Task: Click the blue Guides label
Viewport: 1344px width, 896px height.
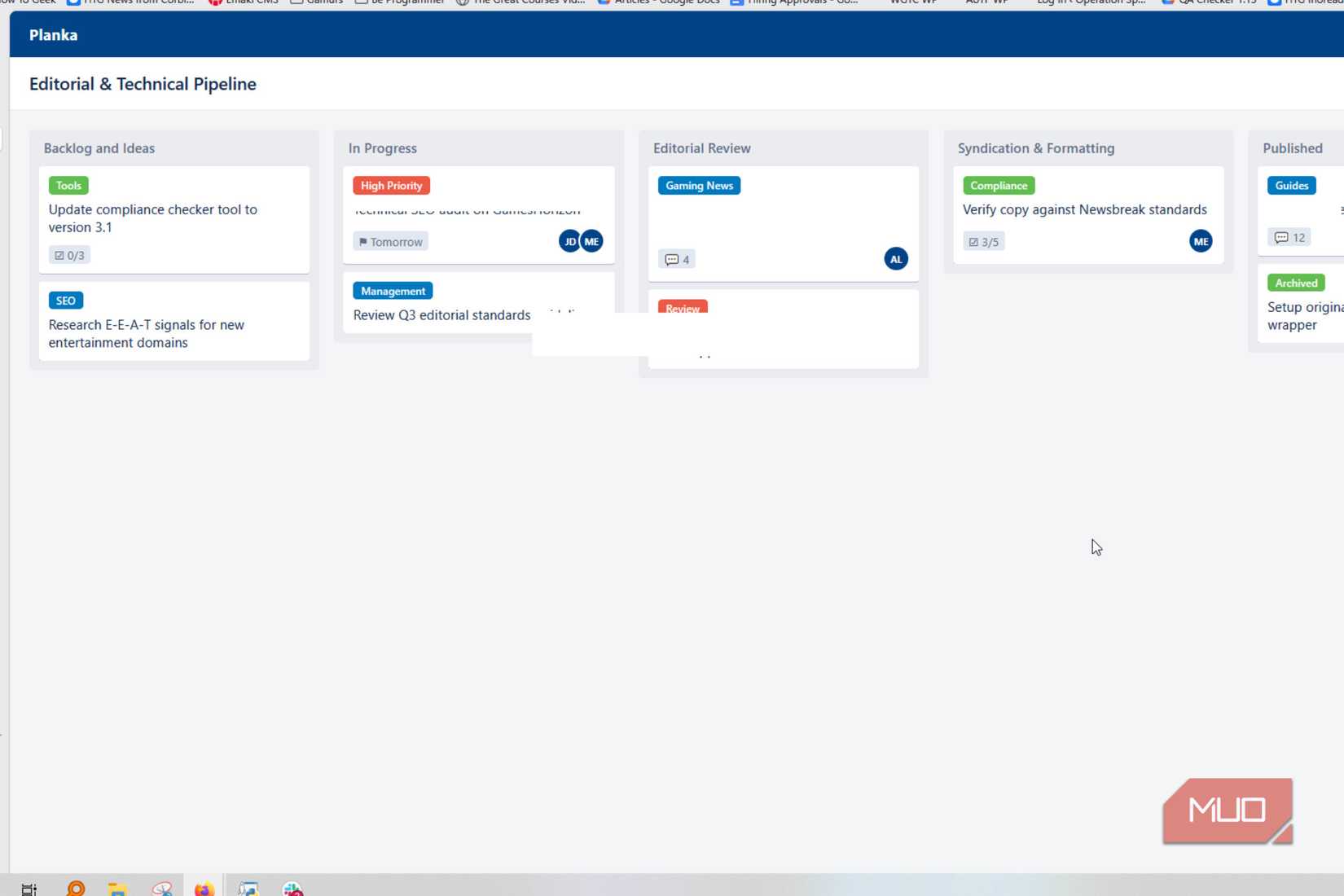Action: (1292, 186)
